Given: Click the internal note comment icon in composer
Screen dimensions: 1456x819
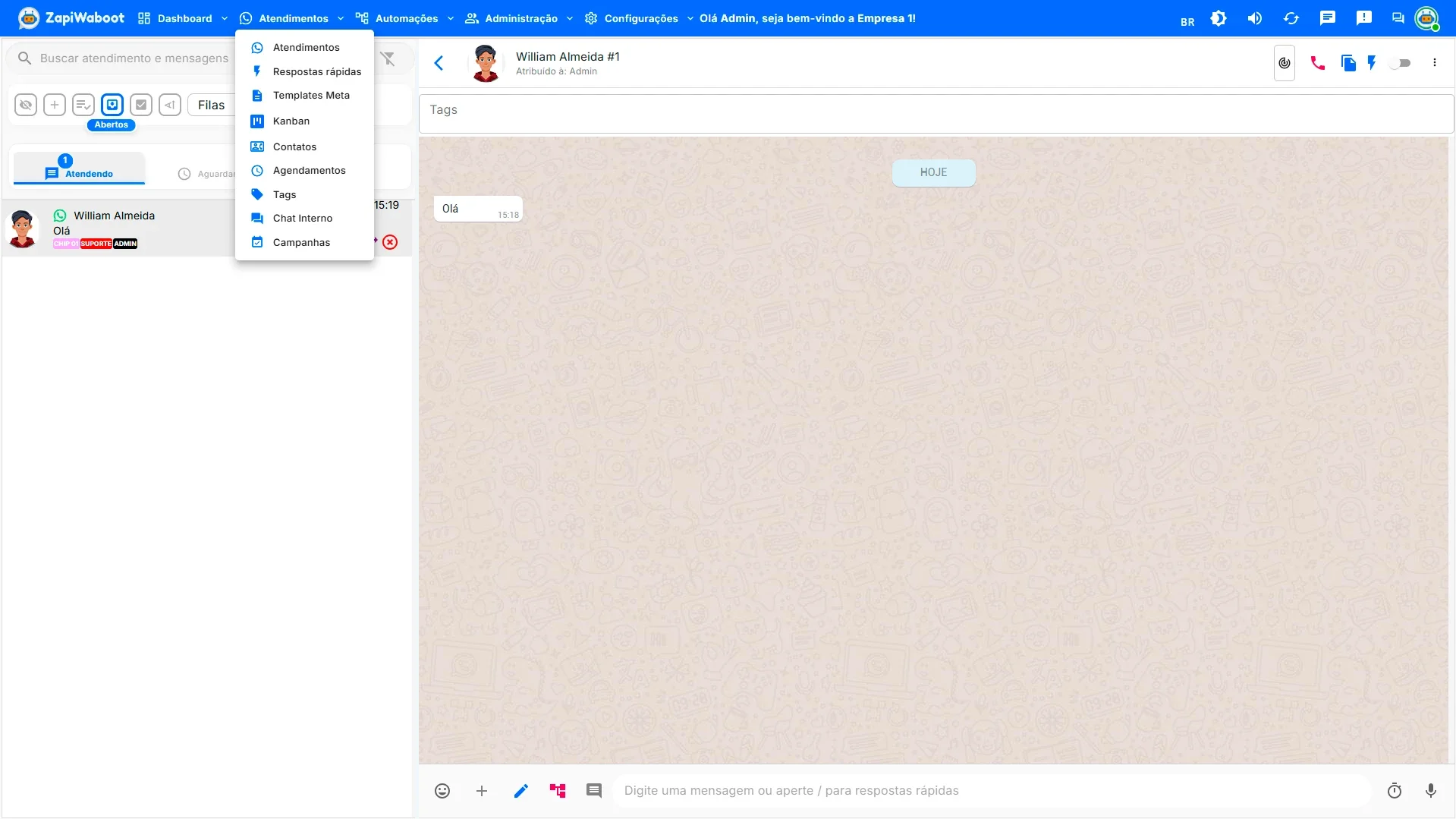Looking at the screenshot, I should click(594, 791).
